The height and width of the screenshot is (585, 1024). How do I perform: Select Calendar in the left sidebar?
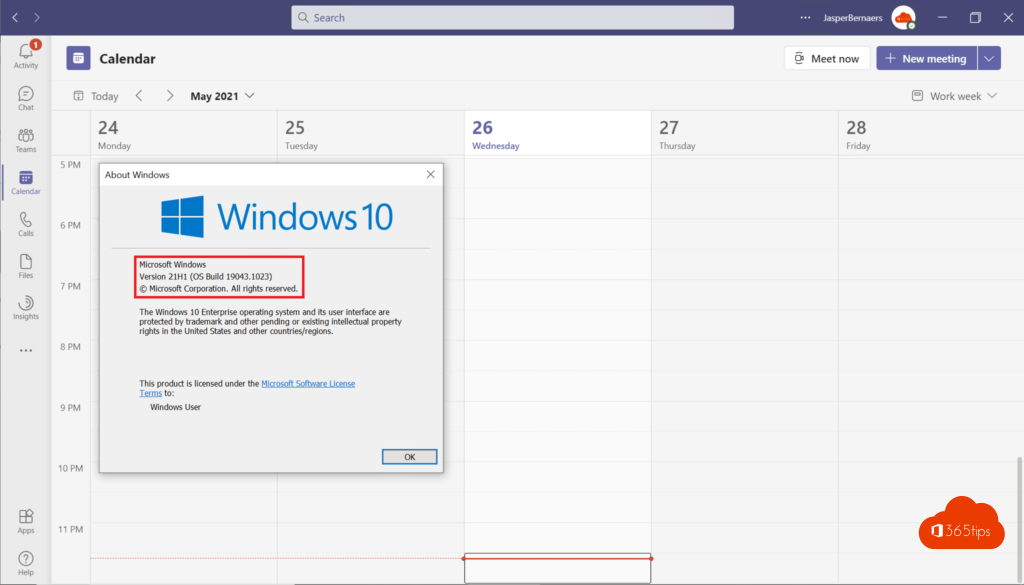point(26,182)
